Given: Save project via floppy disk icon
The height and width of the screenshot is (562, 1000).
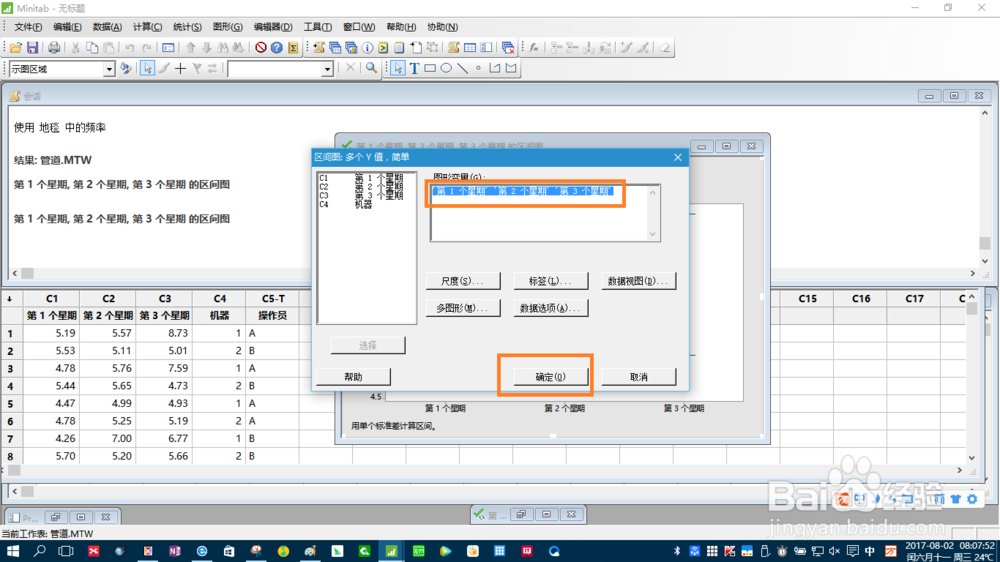Looking at the screenshot, I should tap(33, 48).
